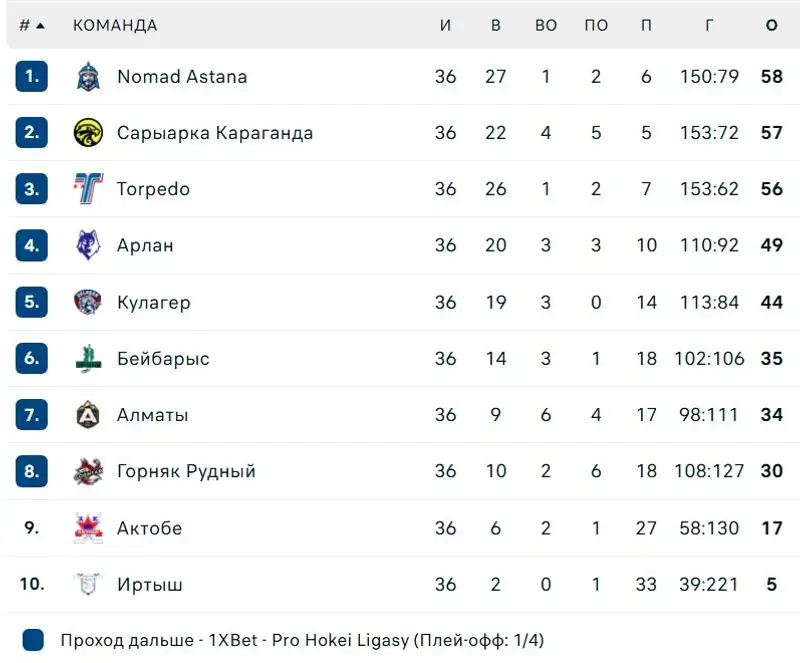The height and width of the screenshot is (663, 800).
Task: Click the Бейбарыс team logo
Action: [88, 359]
